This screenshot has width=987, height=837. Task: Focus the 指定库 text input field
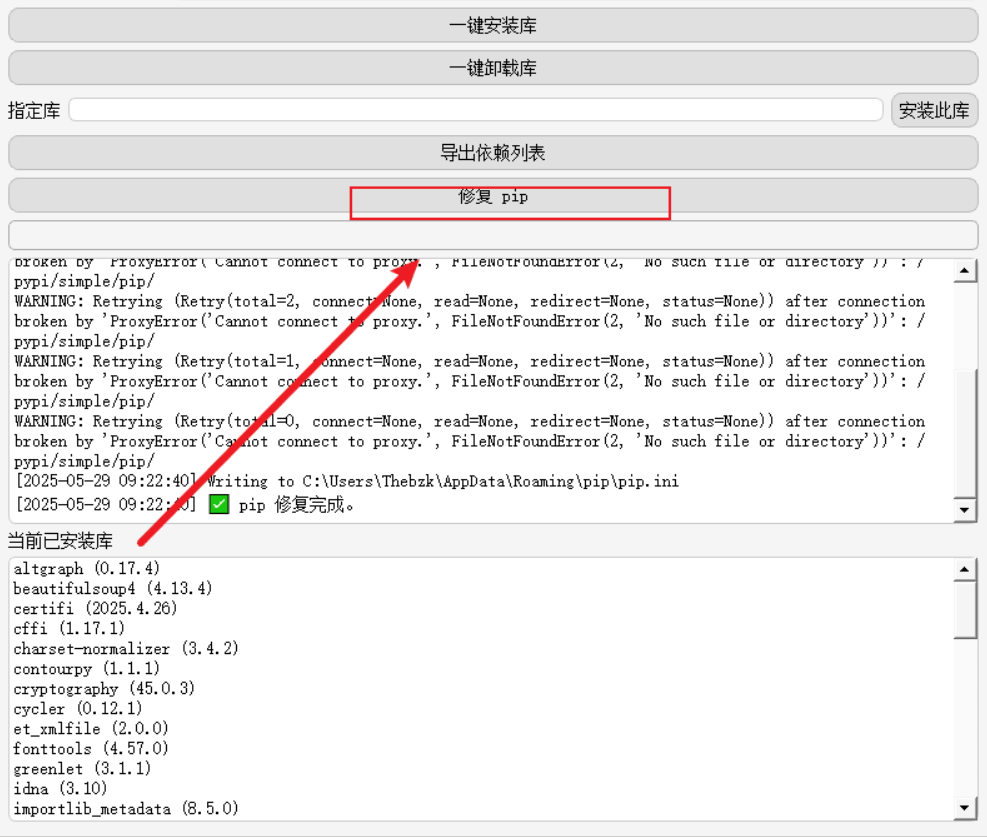475,110
